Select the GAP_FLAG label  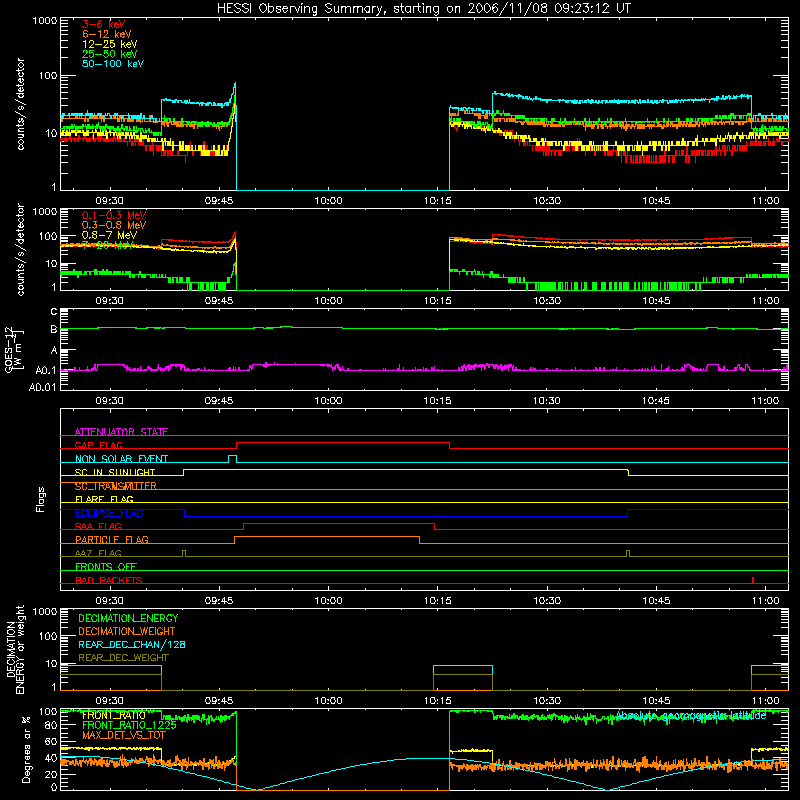pos(98,445)
